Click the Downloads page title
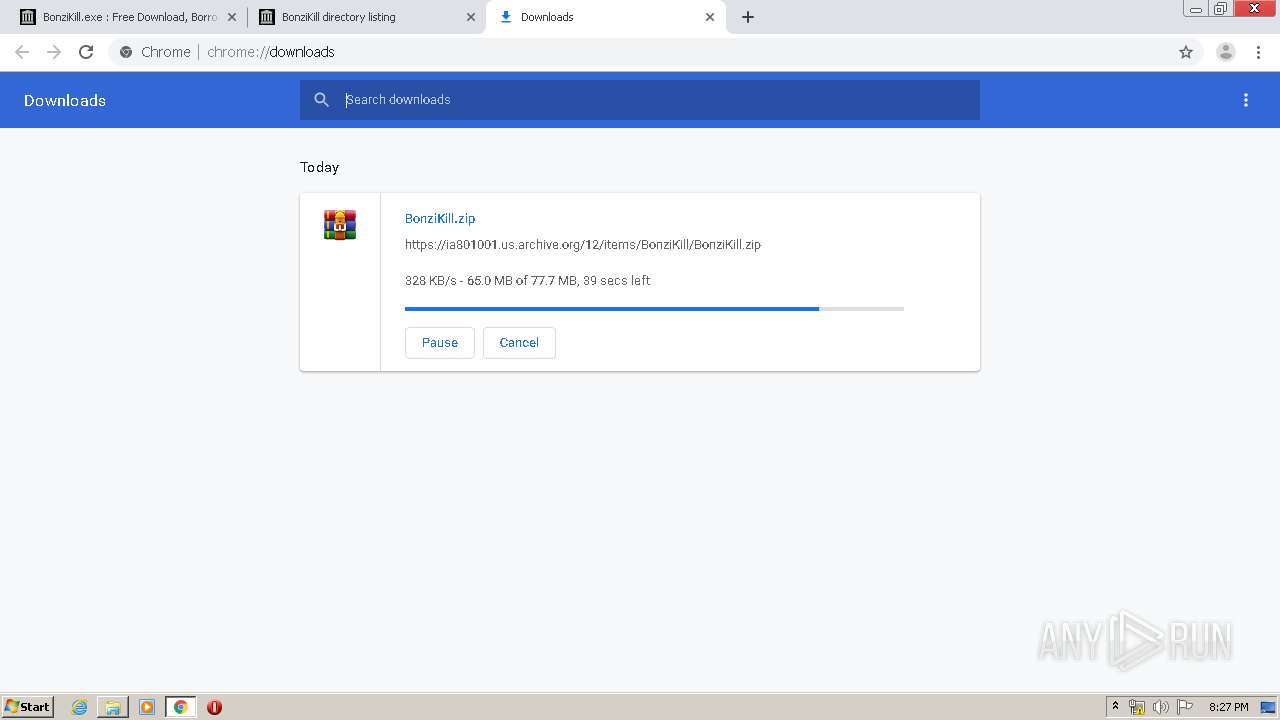Viewport: 1280px width, 720px height. click(65, 100)
